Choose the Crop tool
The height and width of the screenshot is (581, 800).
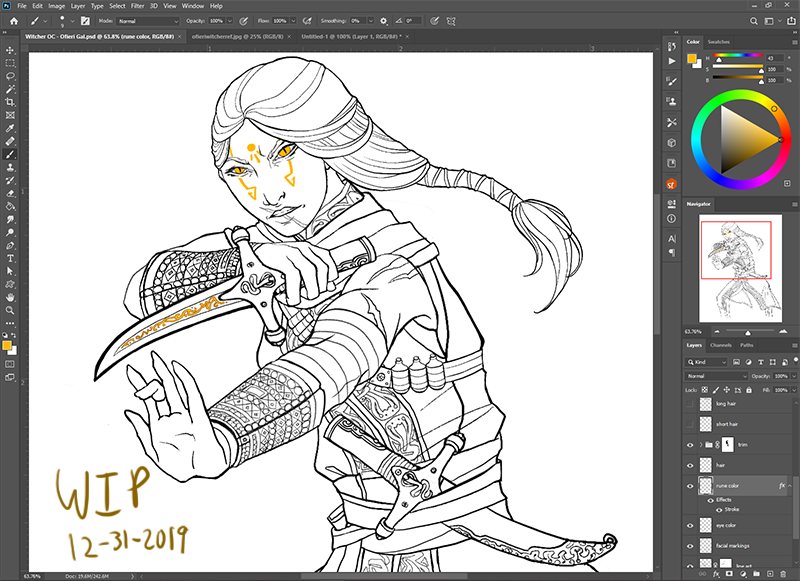[x=10, y=102]
